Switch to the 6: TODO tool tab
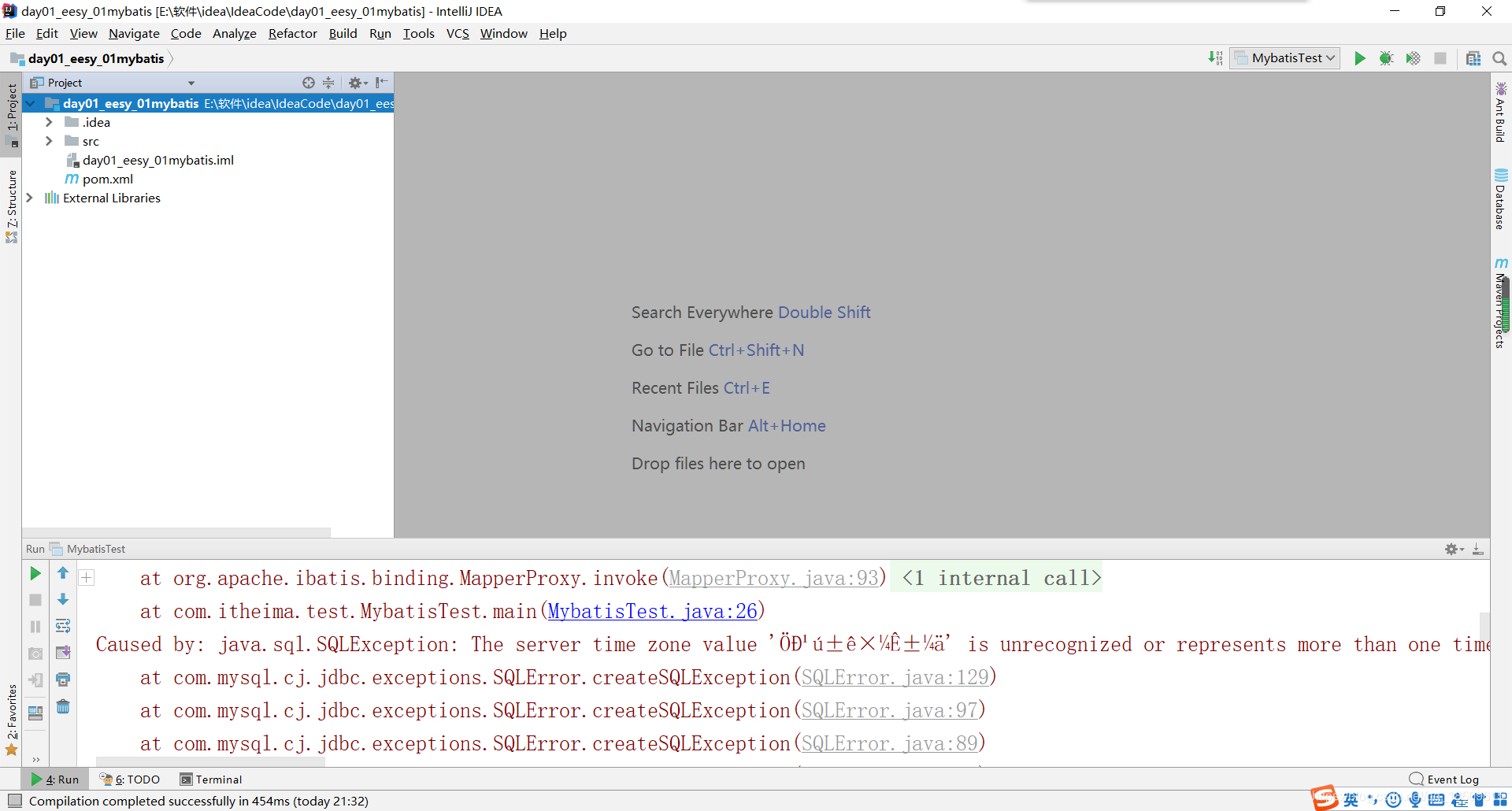Image resolution: width=1512 pixels, height=811 pixels. 129,780
